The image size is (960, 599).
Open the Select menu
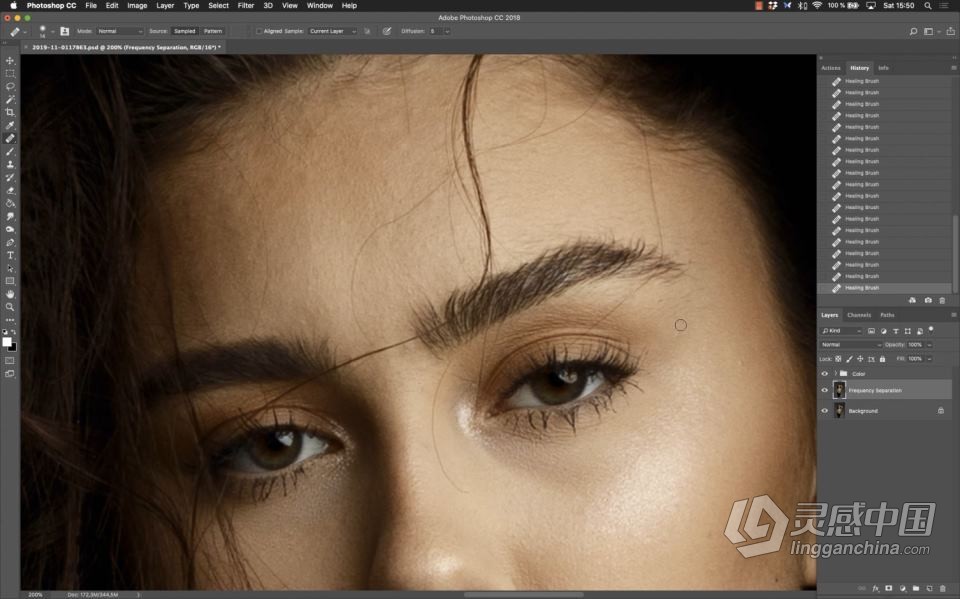click(x=219, y=6)
